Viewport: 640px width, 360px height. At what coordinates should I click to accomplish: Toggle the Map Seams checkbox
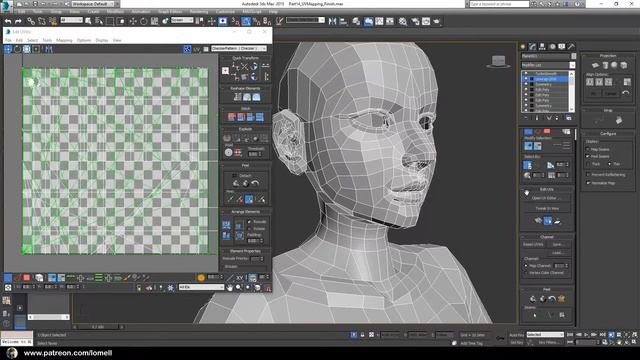[x=588, y=149]
